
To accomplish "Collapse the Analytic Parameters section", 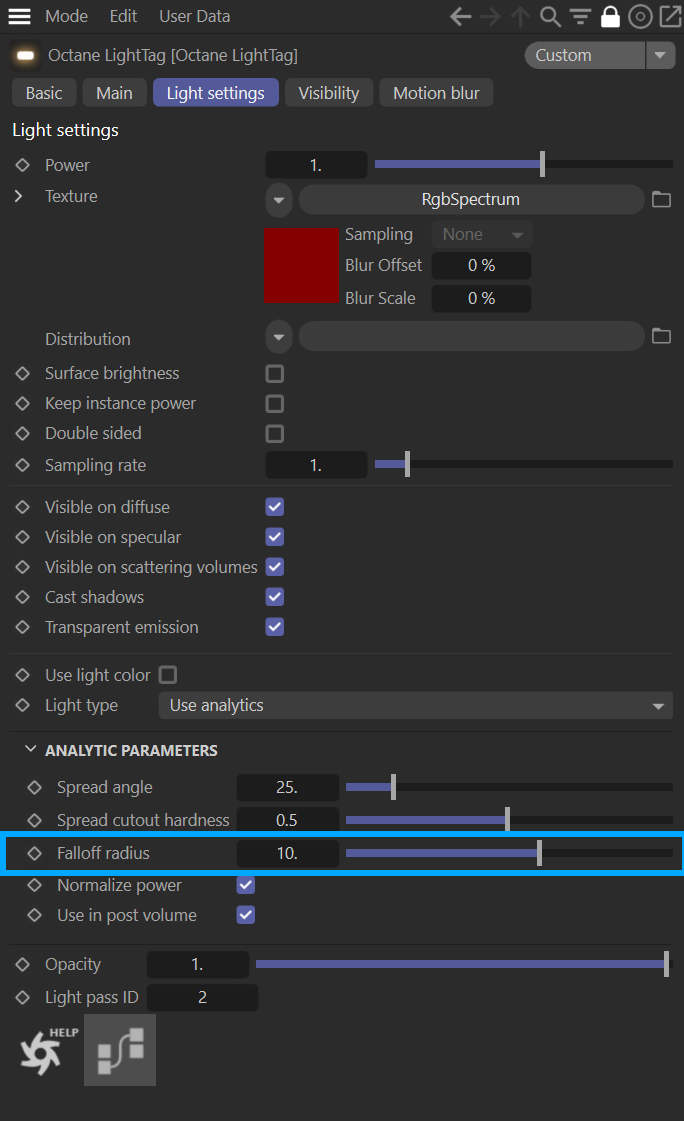I will click(x=30, y=750).
